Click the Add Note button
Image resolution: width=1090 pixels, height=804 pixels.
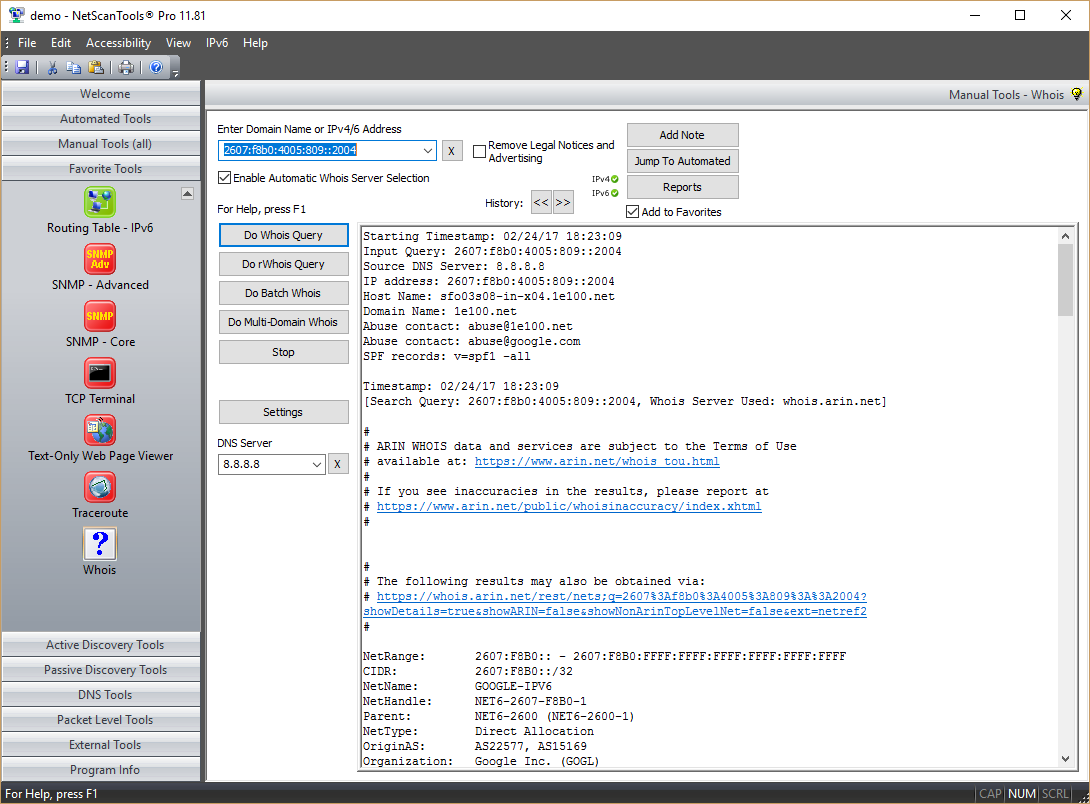coord(683,135)
